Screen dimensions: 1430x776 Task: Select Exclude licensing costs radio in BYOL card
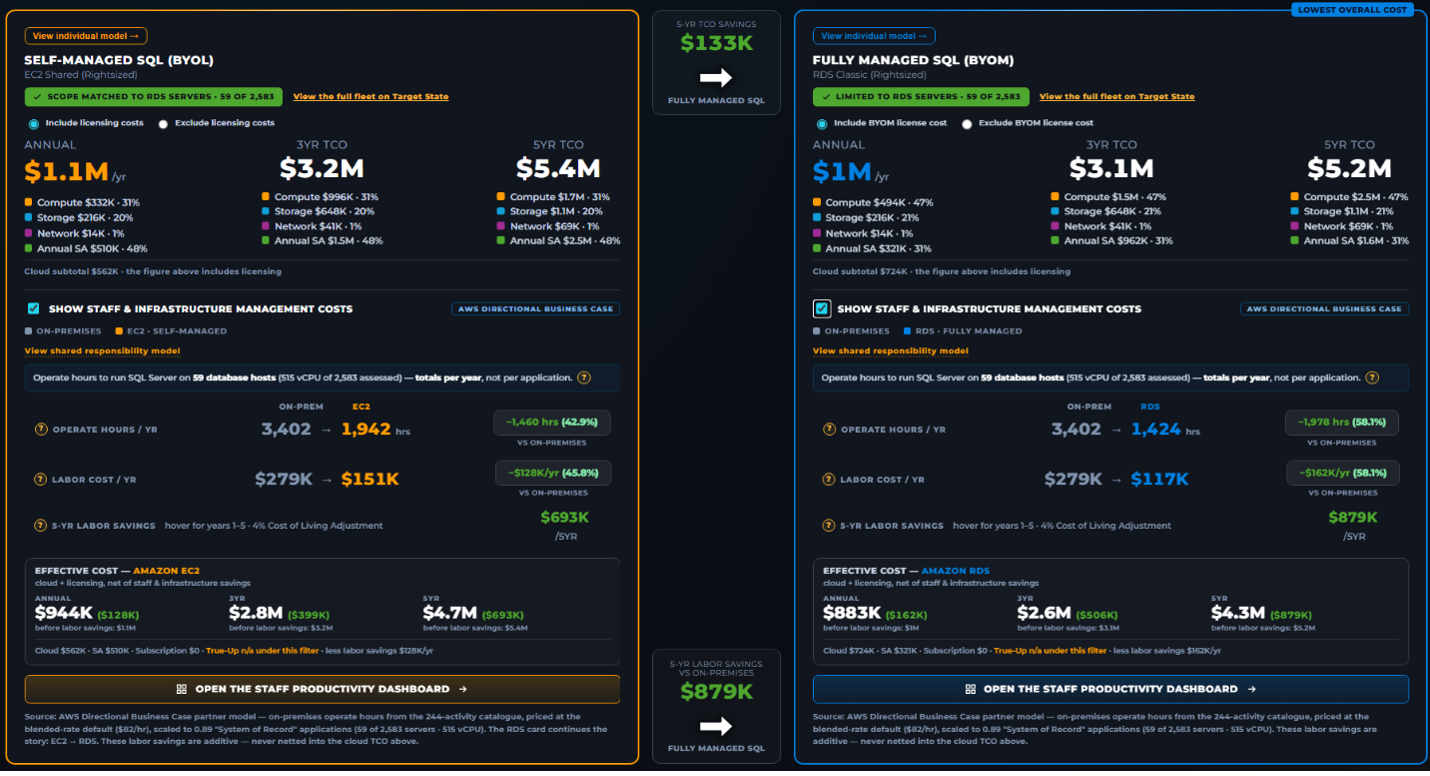[x=163, y=124]
